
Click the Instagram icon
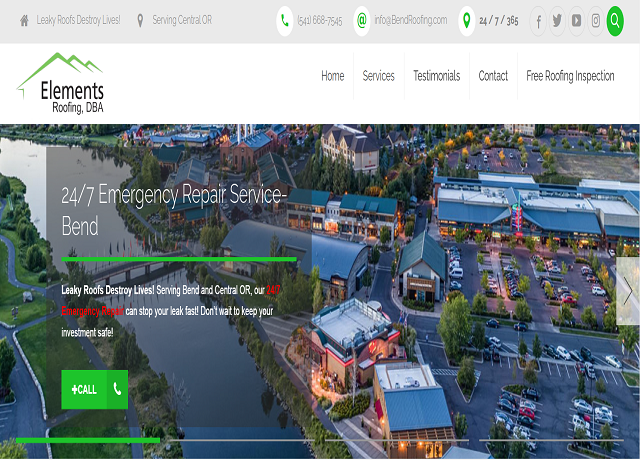(x=595, y=20)
